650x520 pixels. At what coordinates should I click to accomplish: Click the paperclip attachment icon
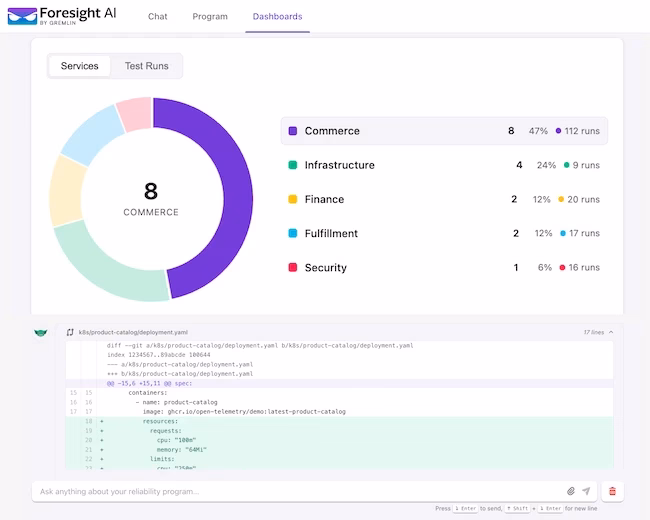click(x=571, y=491)
